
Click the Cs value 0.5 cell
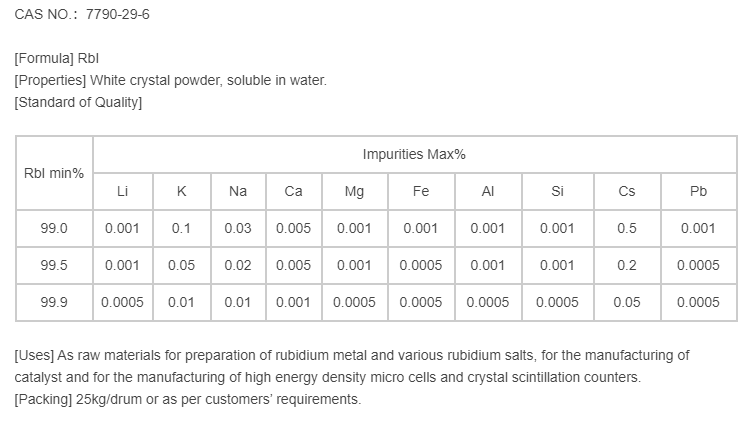[627, 228]
